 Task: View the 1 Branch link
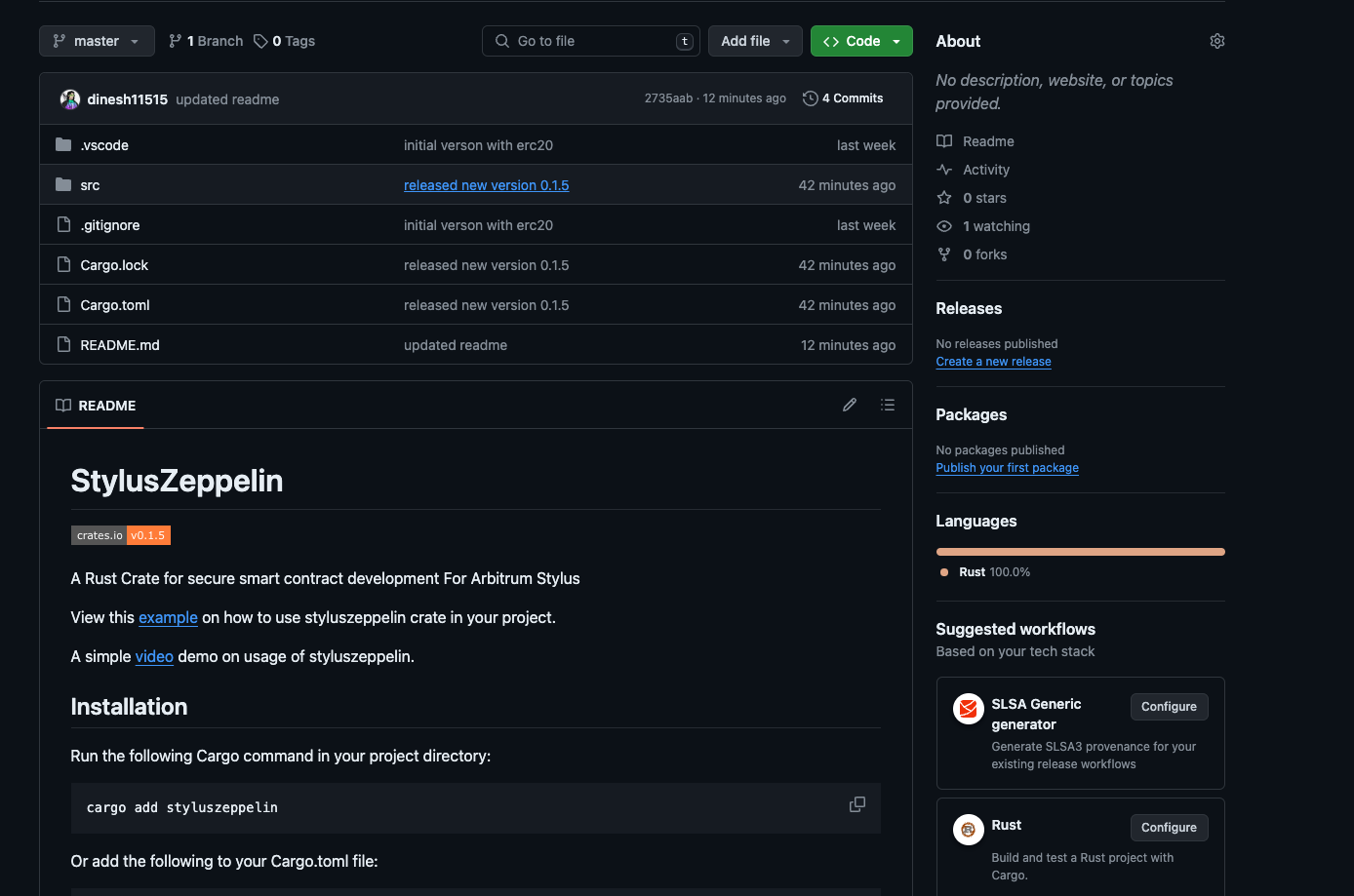click(206, 41)
